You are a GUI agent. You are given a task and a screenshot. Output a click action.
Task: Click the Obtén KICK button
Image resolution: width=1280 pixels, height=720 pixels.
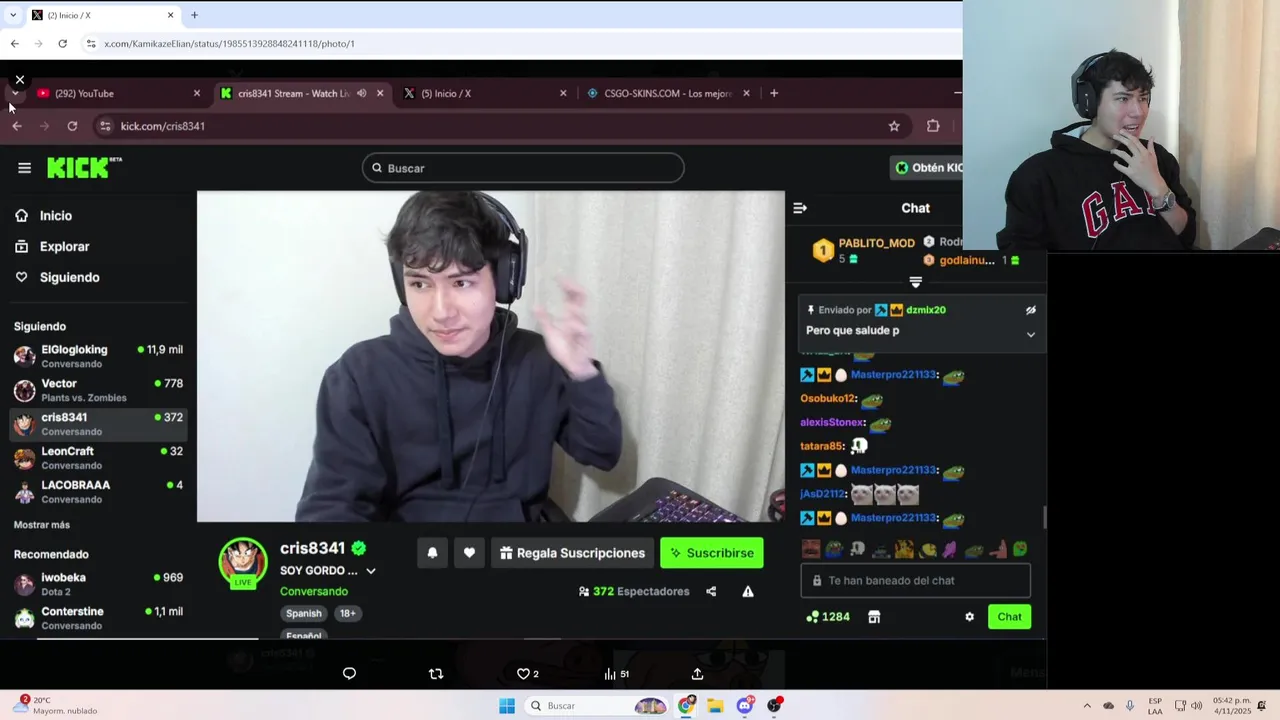[926, 168]
